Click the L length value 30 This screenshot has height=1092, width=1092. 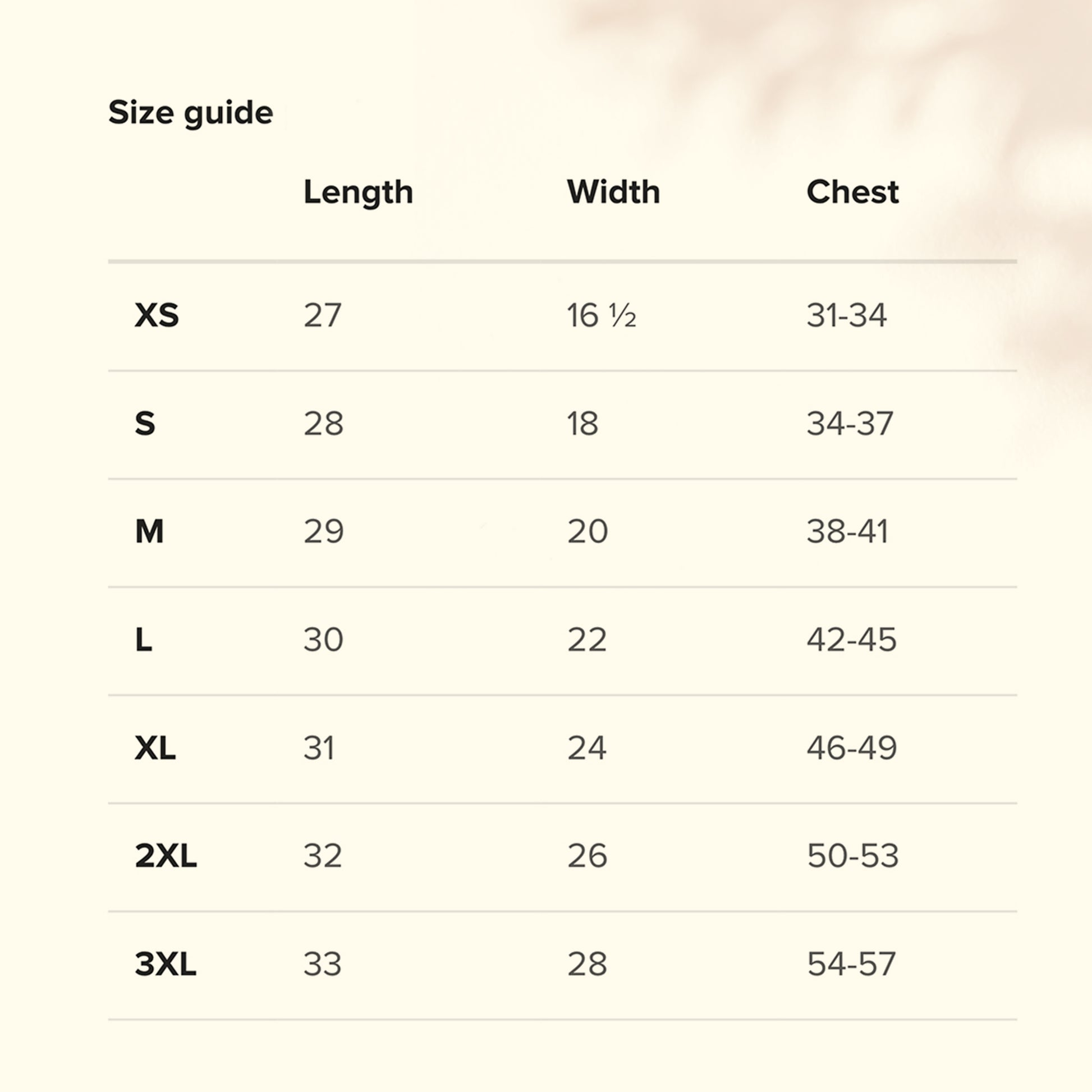(x=323, y=640)
